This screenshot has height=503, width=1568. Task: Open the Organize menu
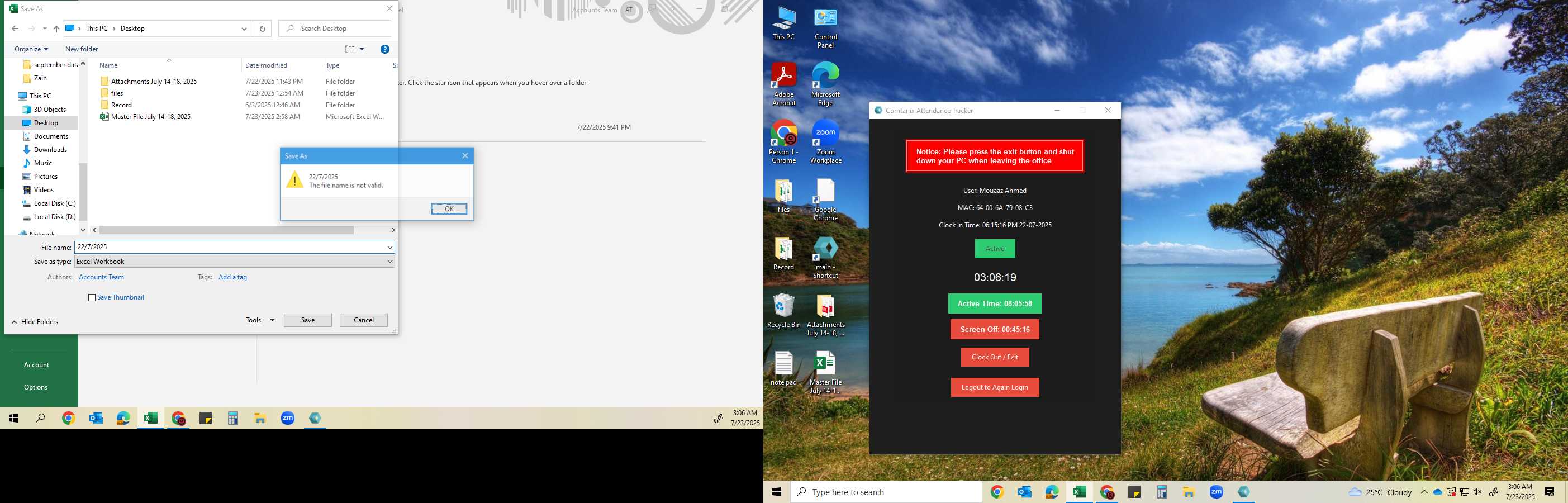(x=31, y=49)
